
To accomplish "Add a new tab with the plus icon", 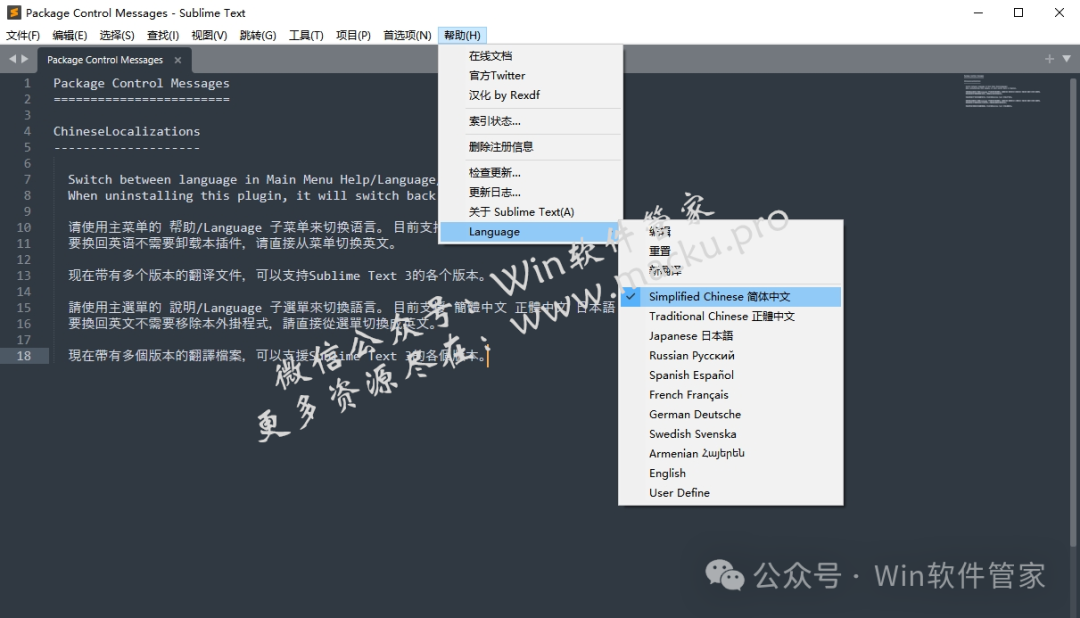I will click(x=1049, y=59).
